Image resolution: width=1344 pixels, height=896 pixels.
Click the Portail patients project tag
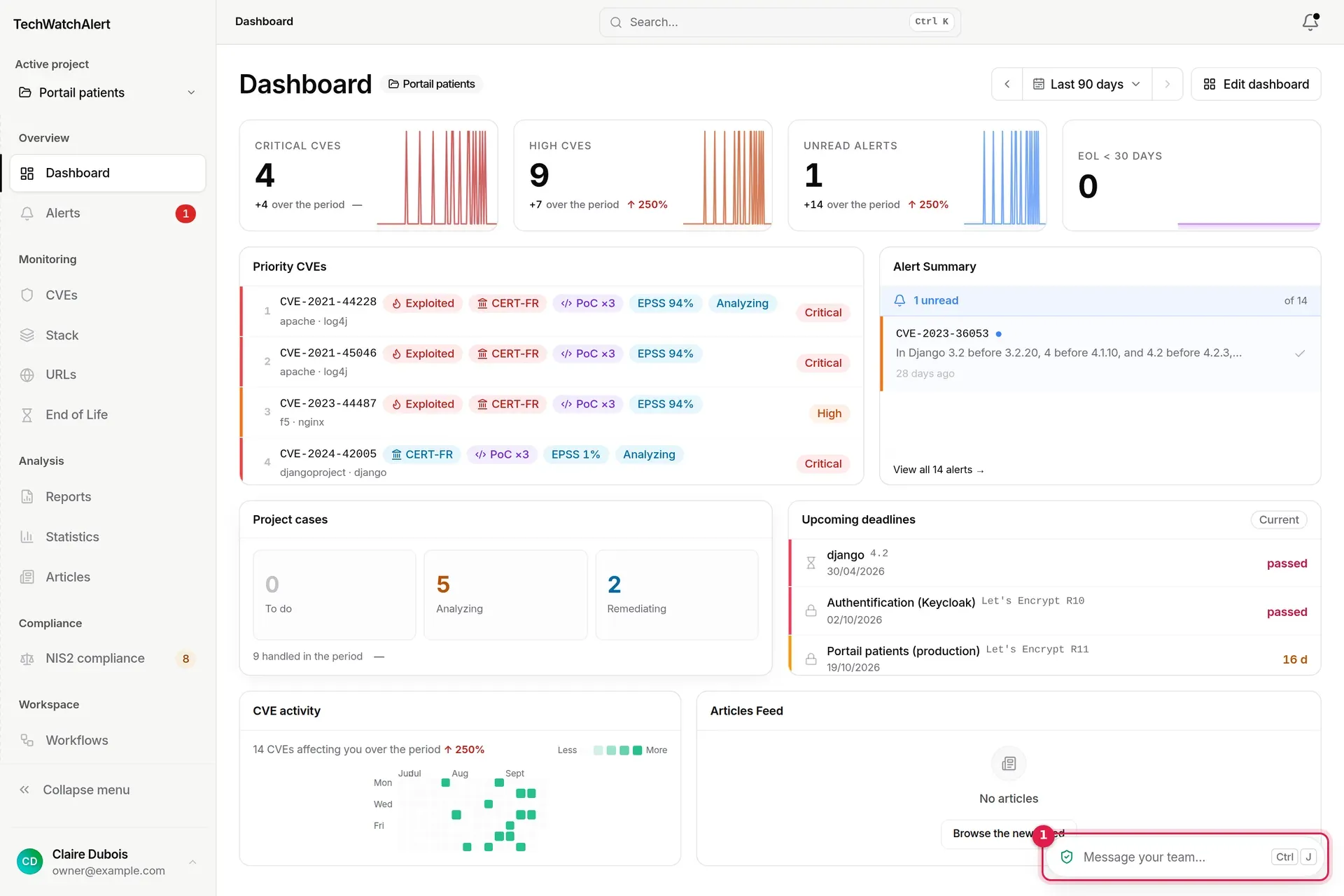click(x=432, y=84)
